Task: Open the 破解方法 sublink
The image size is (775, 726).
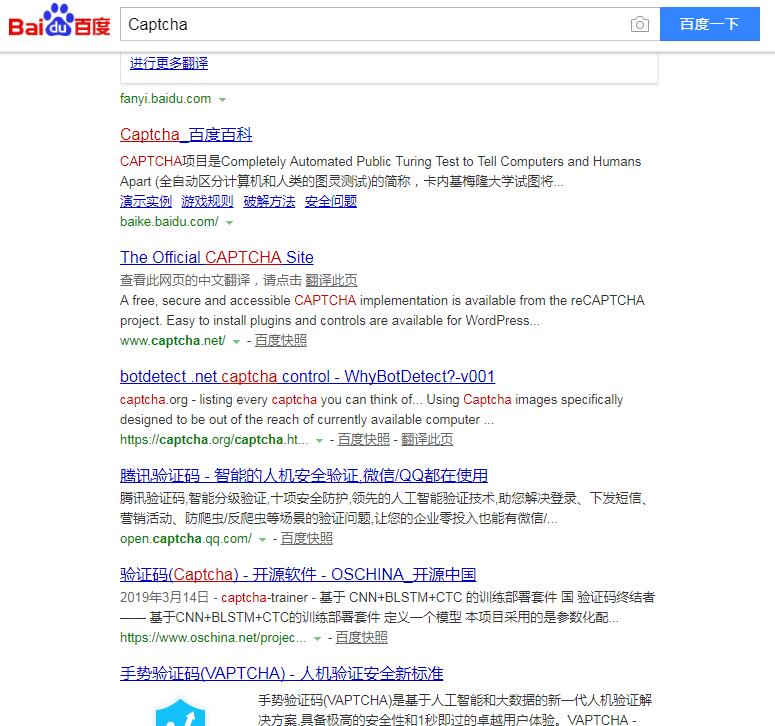Action: coord(269,202)
